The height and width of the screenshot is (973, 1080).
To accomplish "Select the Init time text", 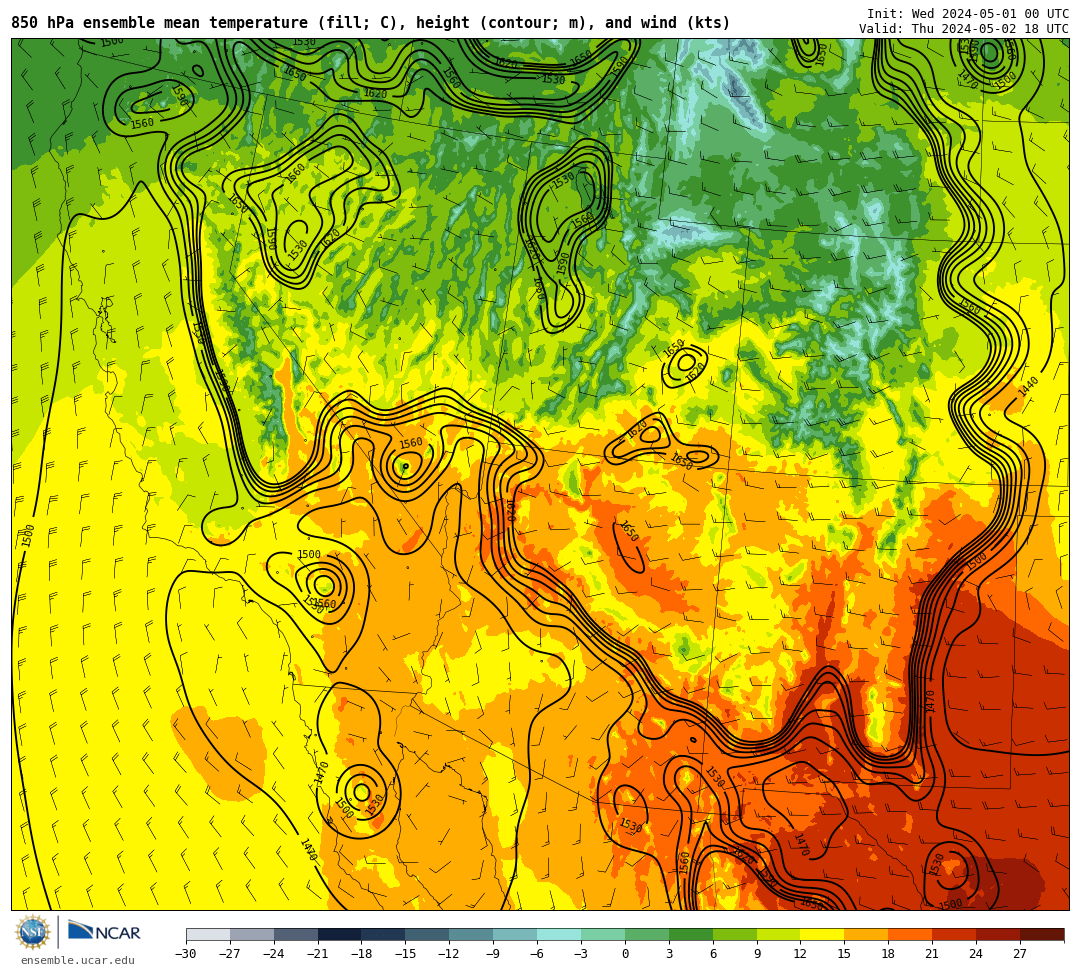I will [968, 14].
